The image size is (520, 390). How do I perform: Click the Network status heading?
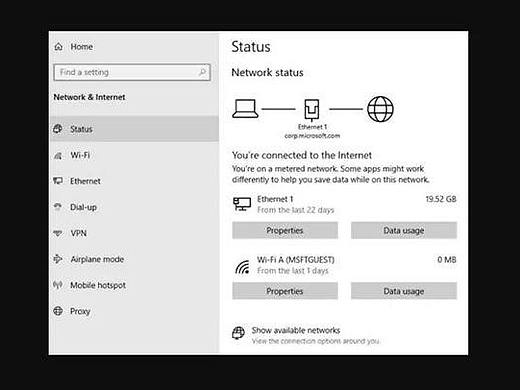pyautogui.click(x=267, y=72)
